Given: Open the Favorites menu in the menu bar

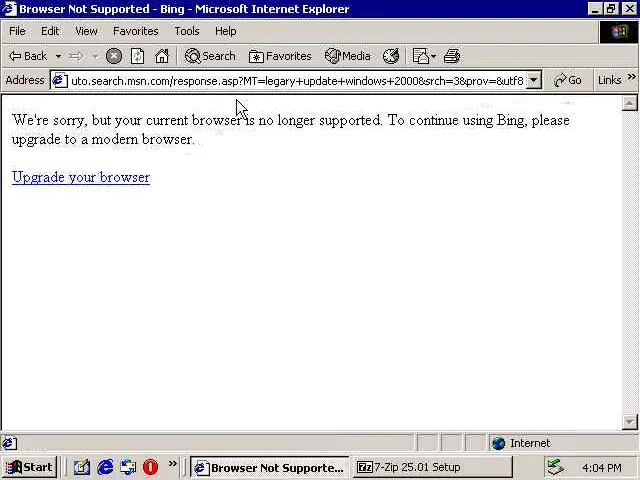Looking at the screenshot, I should (136, 31).
